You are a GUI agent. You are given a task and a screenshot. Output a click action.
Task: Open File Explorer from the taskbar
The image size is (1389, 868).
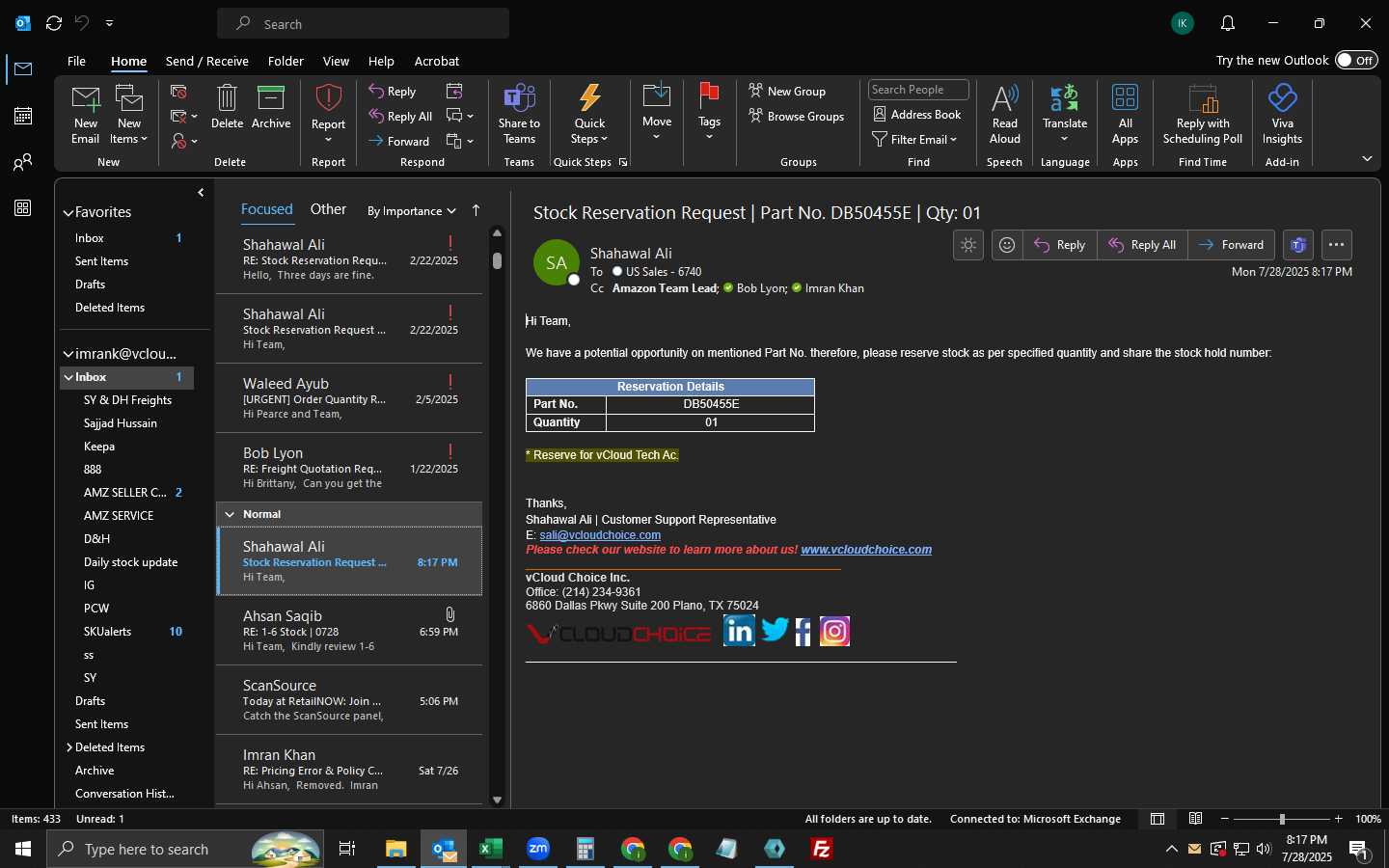click(x=396, y=849)
